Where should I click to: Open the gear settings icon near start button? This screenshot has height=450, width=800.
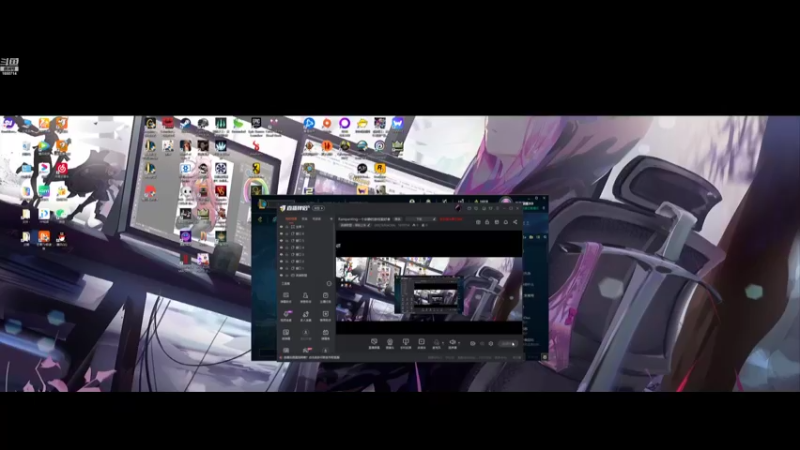point(491,343)
